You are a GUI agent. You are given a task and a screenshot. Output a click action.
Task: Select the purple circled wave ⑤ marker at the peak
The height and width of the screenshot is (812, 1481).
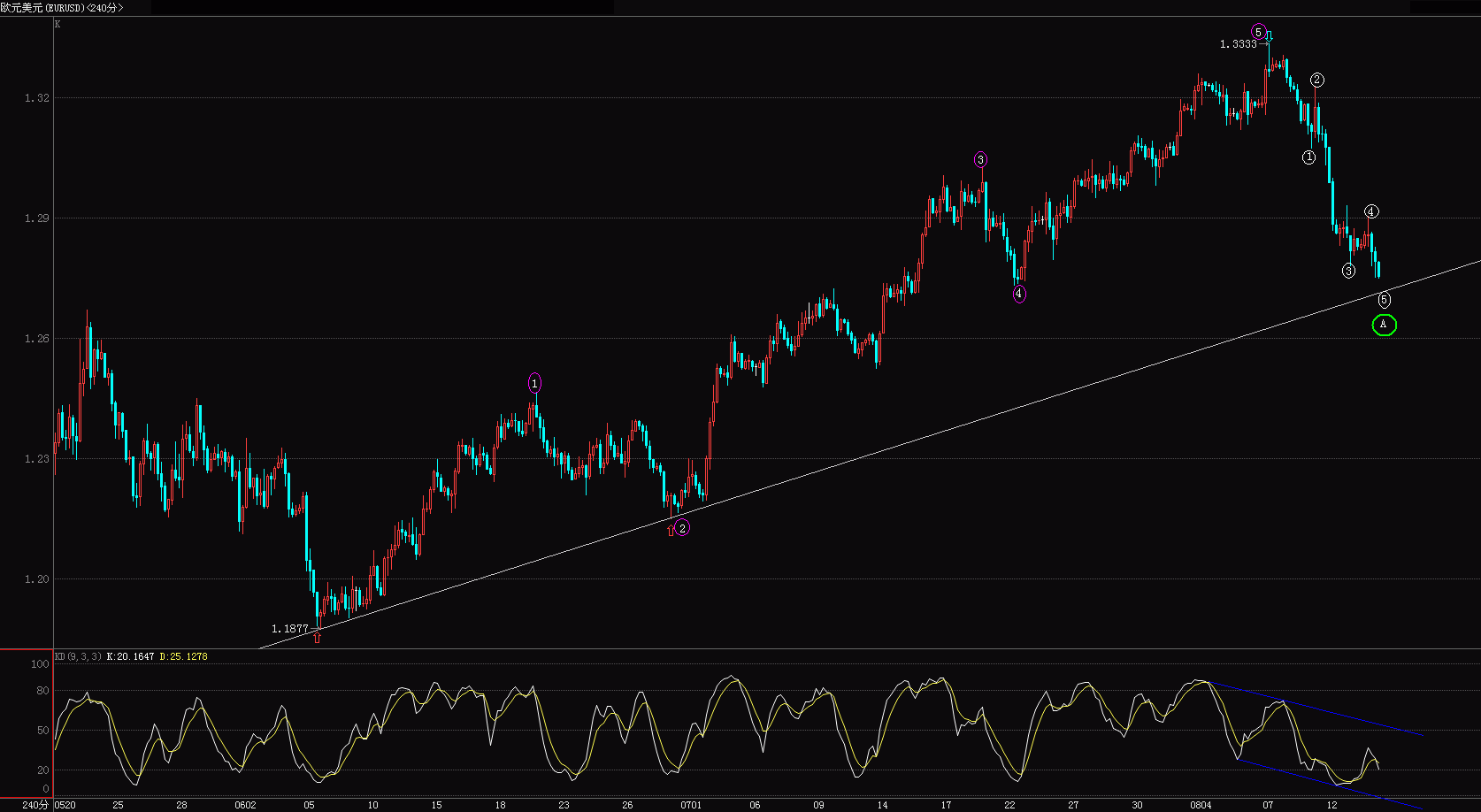[x=1258, y=30]
